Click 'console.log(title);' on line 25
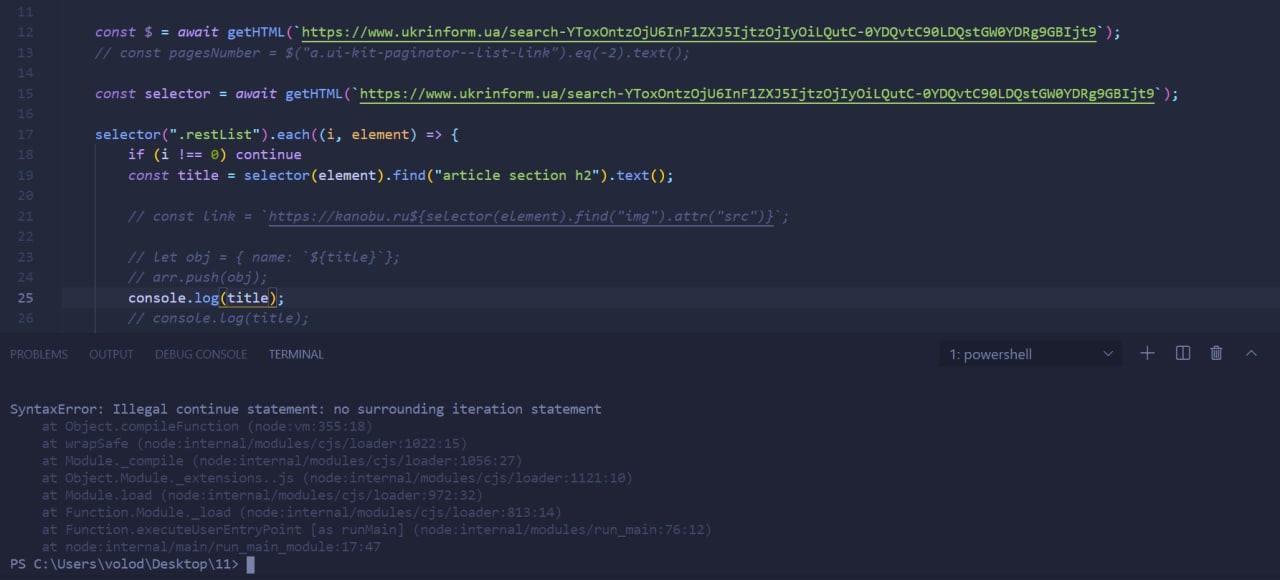1280x580 pixels. (206, 298)
